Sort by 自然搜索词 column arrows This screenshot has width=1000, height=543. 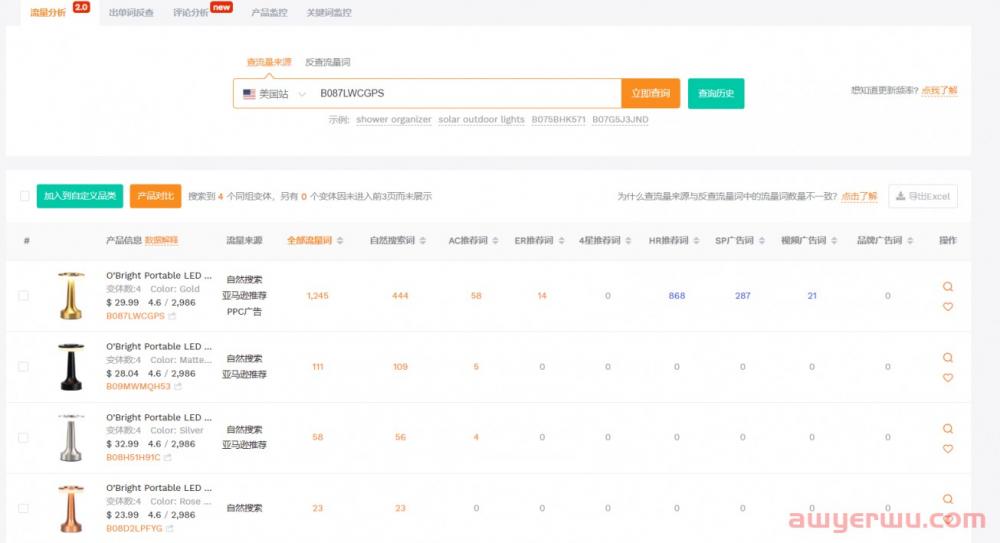(424, 241)
